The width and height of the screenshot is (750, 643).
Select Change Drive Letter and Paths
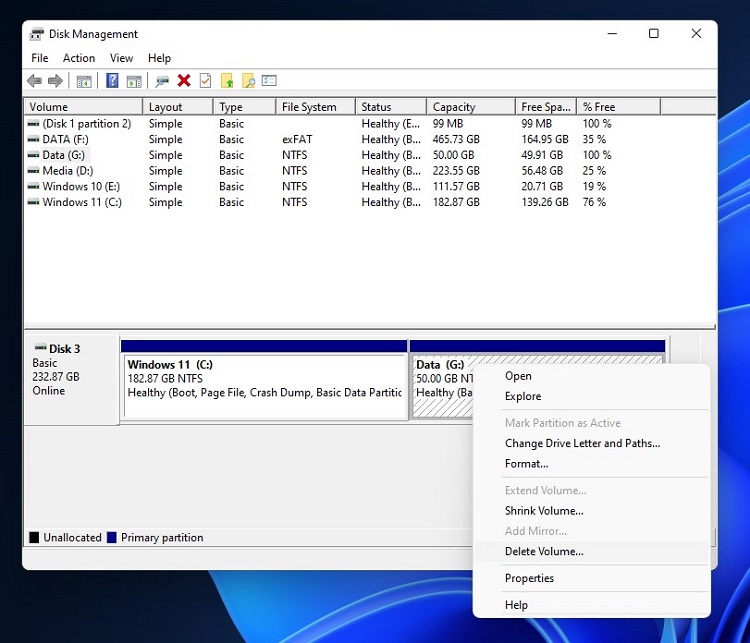click(582, 443)
